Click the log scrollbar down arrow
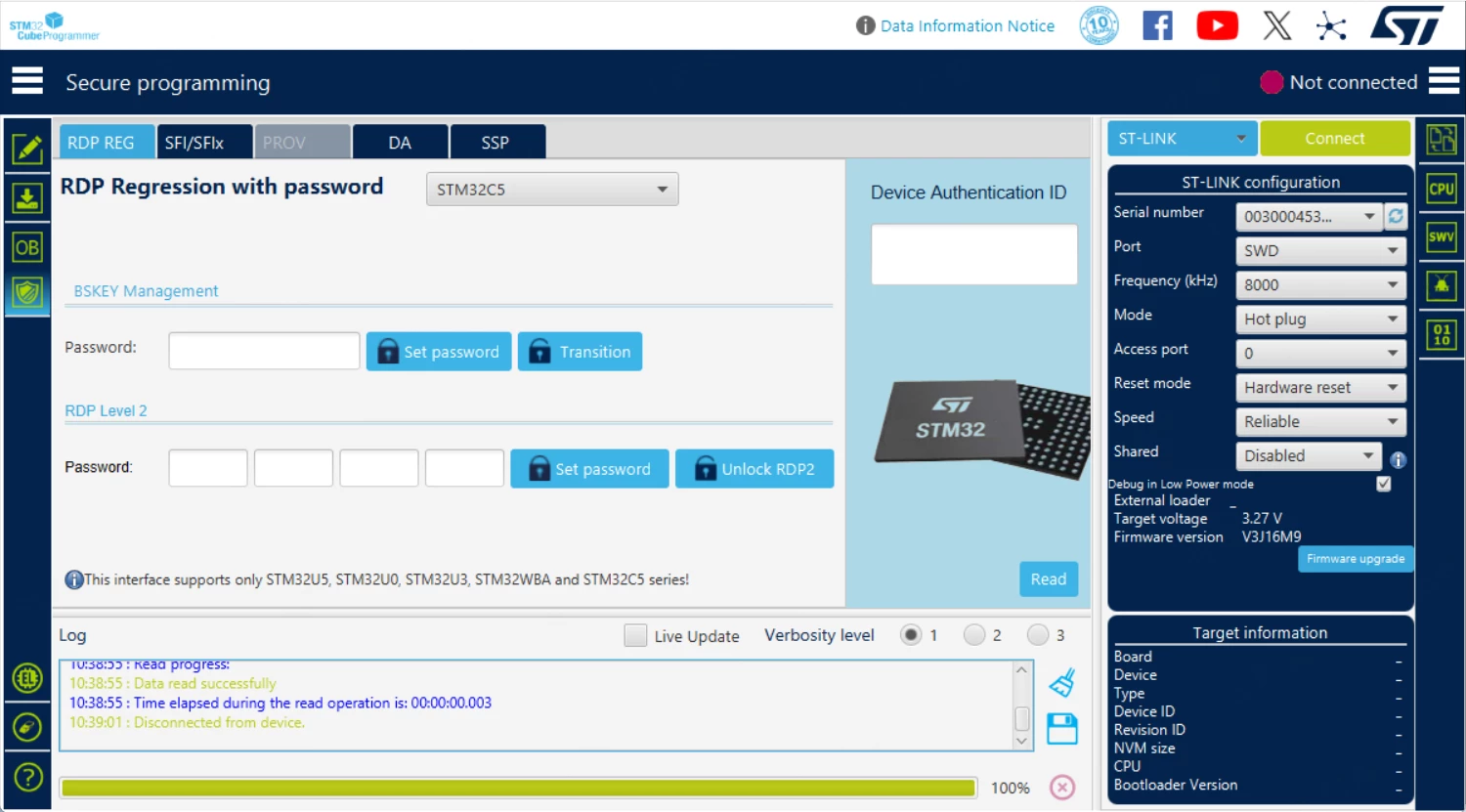The width and height of the screenshot is (1466, 812). click(1021, 741)
